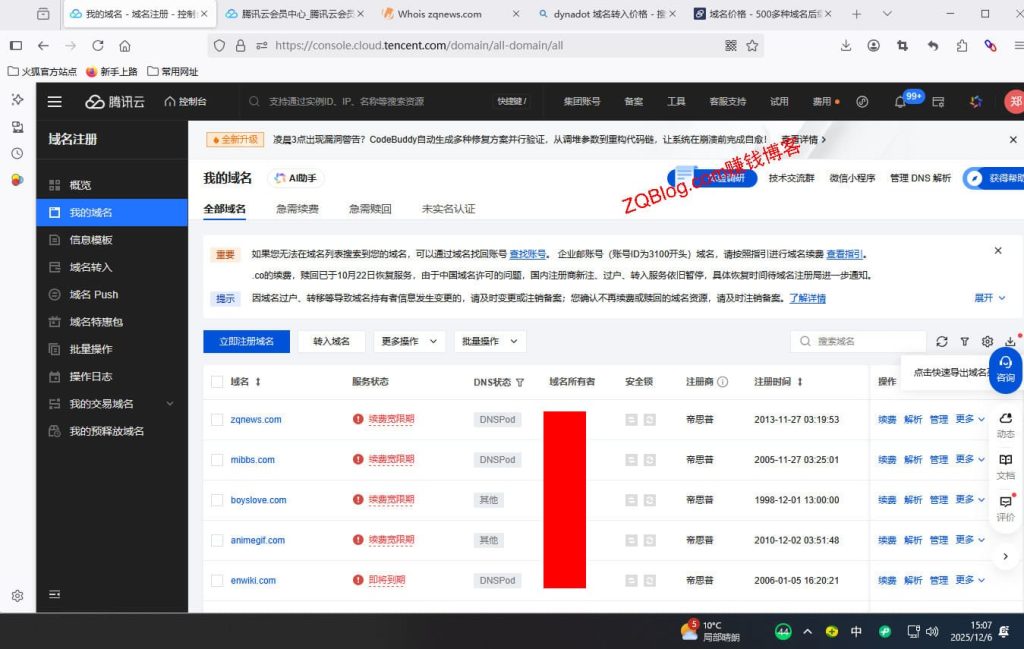
Task: Select the checkbox for zqnews.com row
Action: [x=218, y=419]
